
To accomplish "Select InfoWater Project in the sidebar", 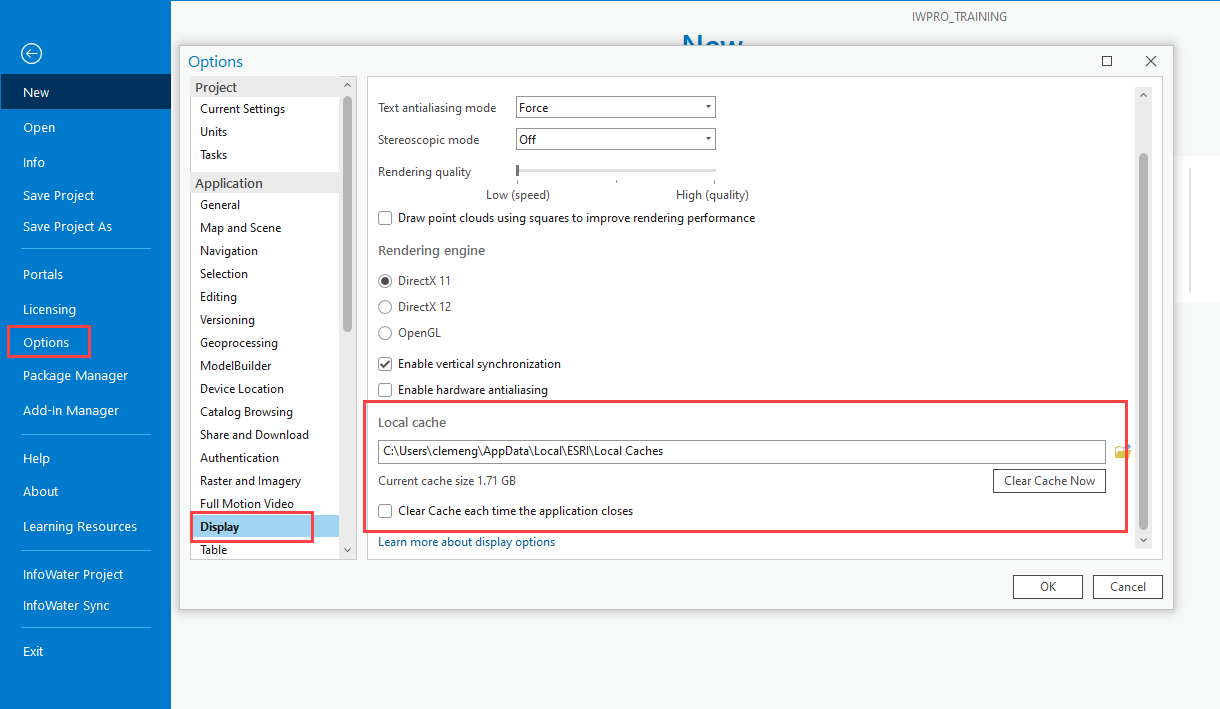I will click(x=73, y=574).
